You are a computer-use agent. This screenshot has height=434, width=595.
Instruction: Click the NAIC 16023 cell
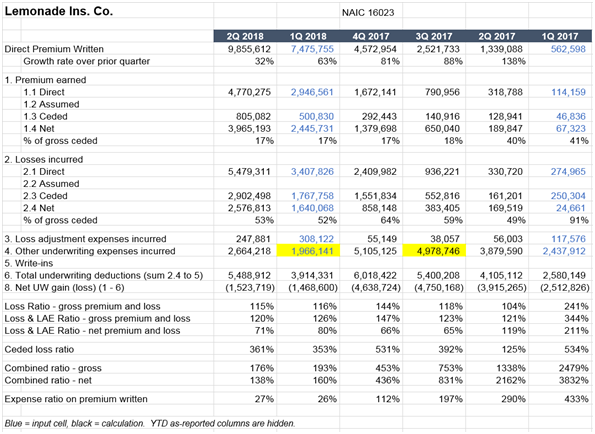pos(368,13)
